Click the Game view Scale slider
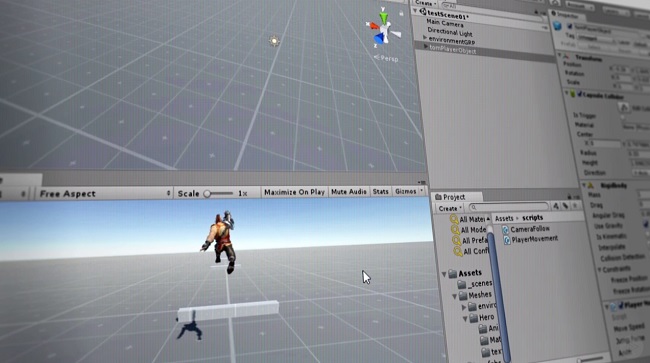 218,194
